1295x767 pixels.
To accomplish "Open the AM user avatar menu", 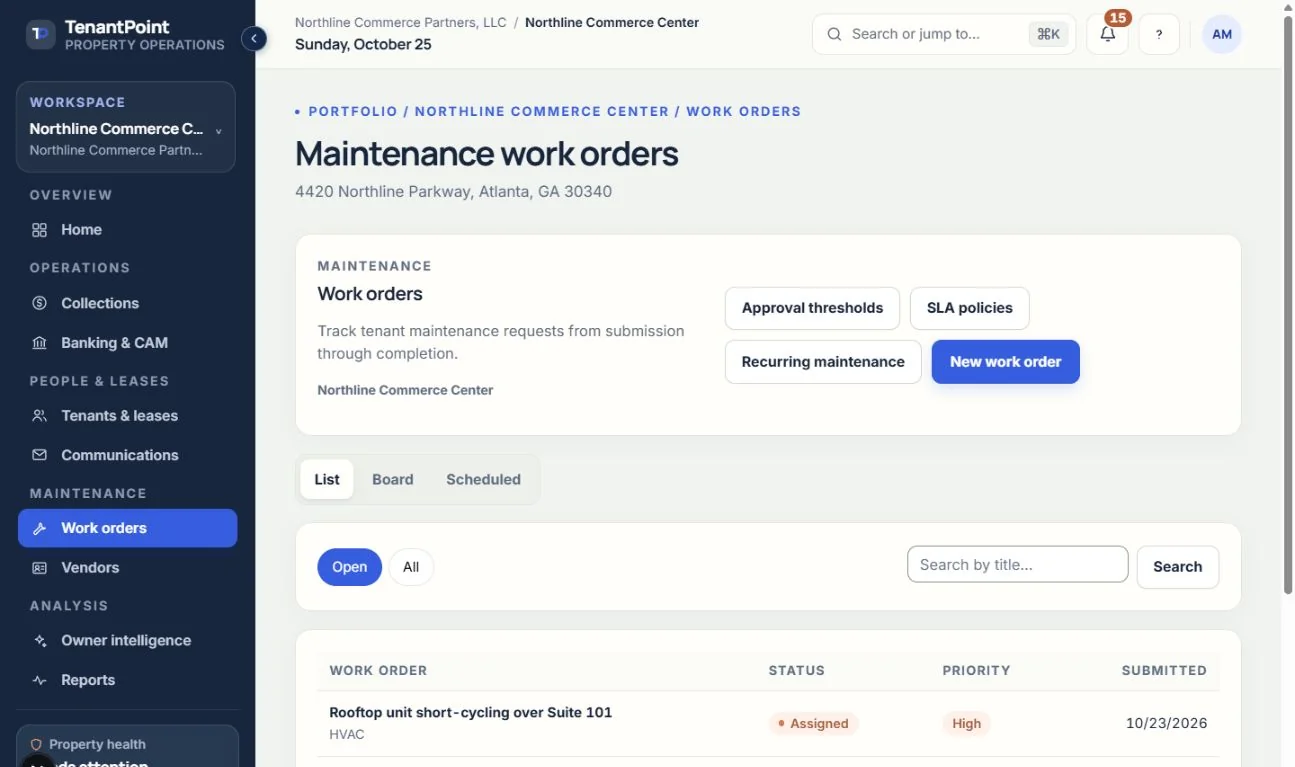I will (1221, 34).
